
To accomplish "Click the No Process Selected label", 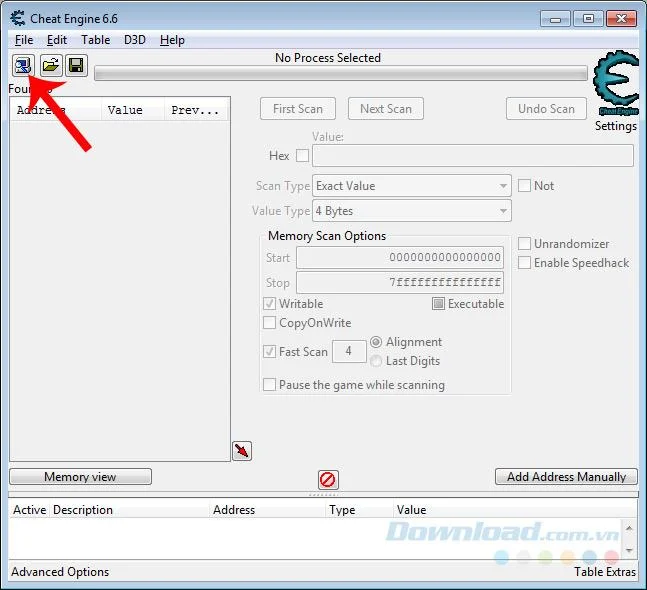I will coord(328,58).
